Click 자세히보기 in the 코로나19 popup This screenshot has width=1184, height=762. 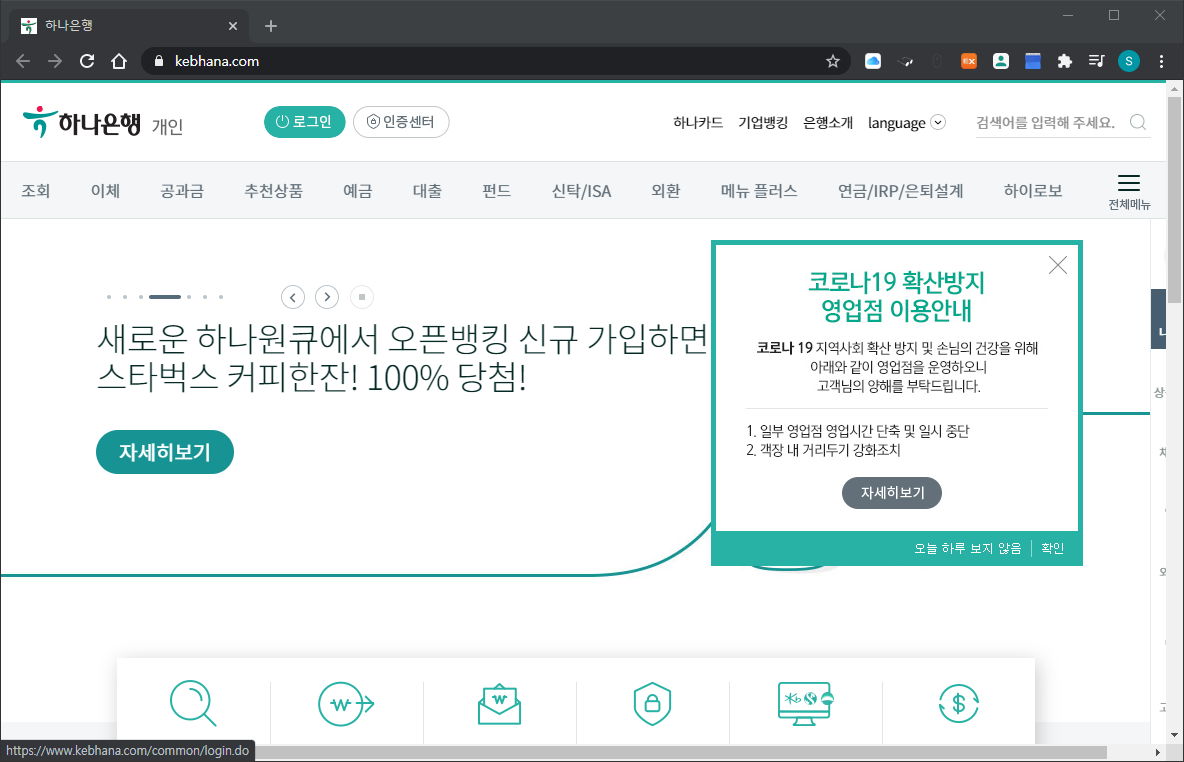click(892, 492)
